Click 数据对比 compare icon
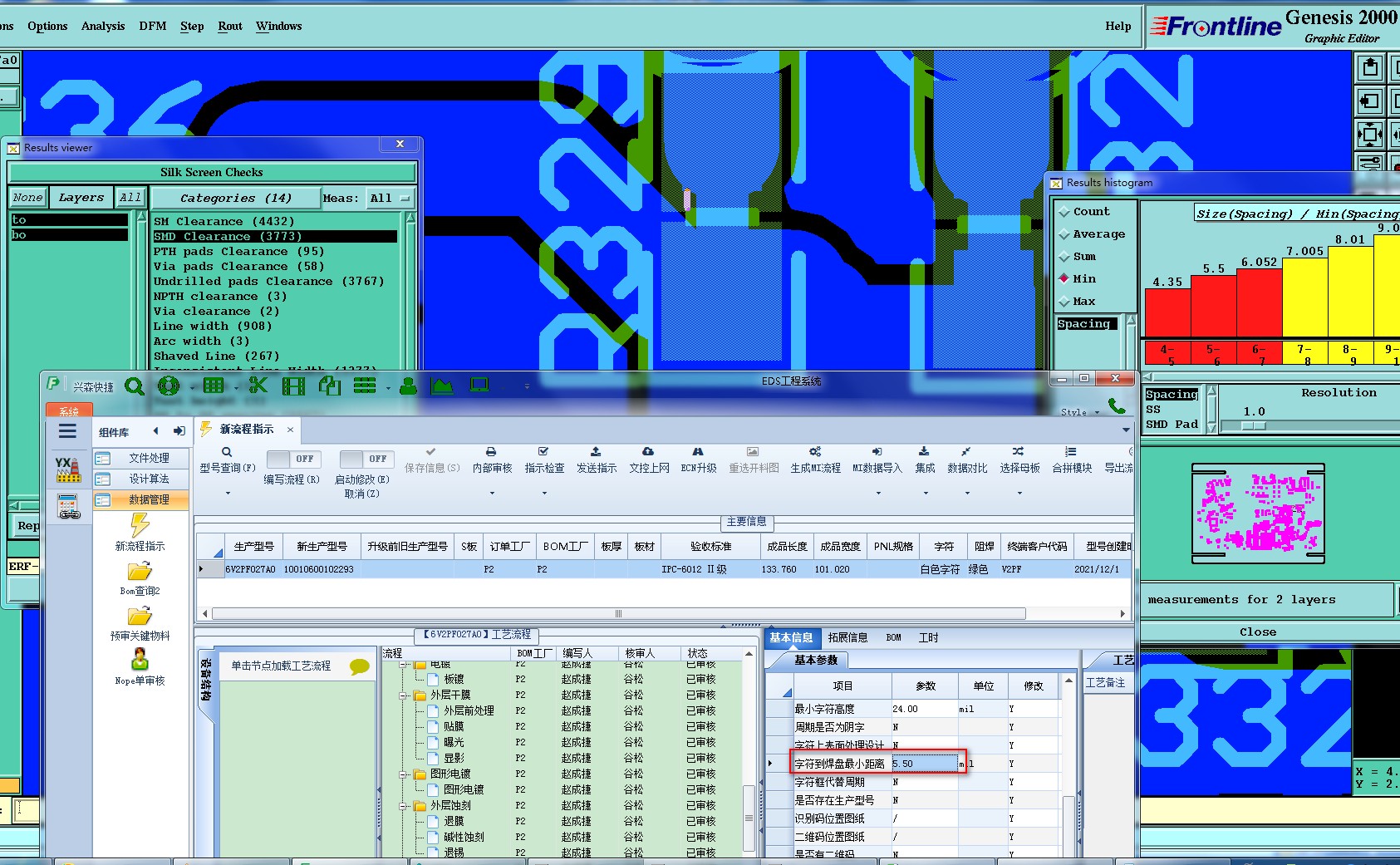Image resolution: width=1400 pixels, height=865 pixels. pyautogui.click(x=966, y=452)
